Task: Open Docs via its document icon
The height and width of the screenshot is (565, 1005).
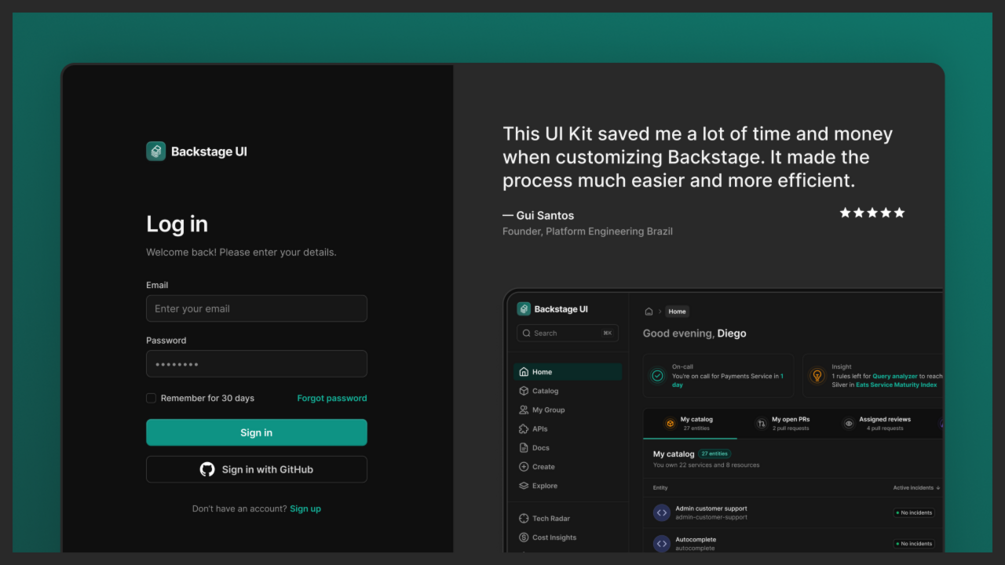Action: 524,448
